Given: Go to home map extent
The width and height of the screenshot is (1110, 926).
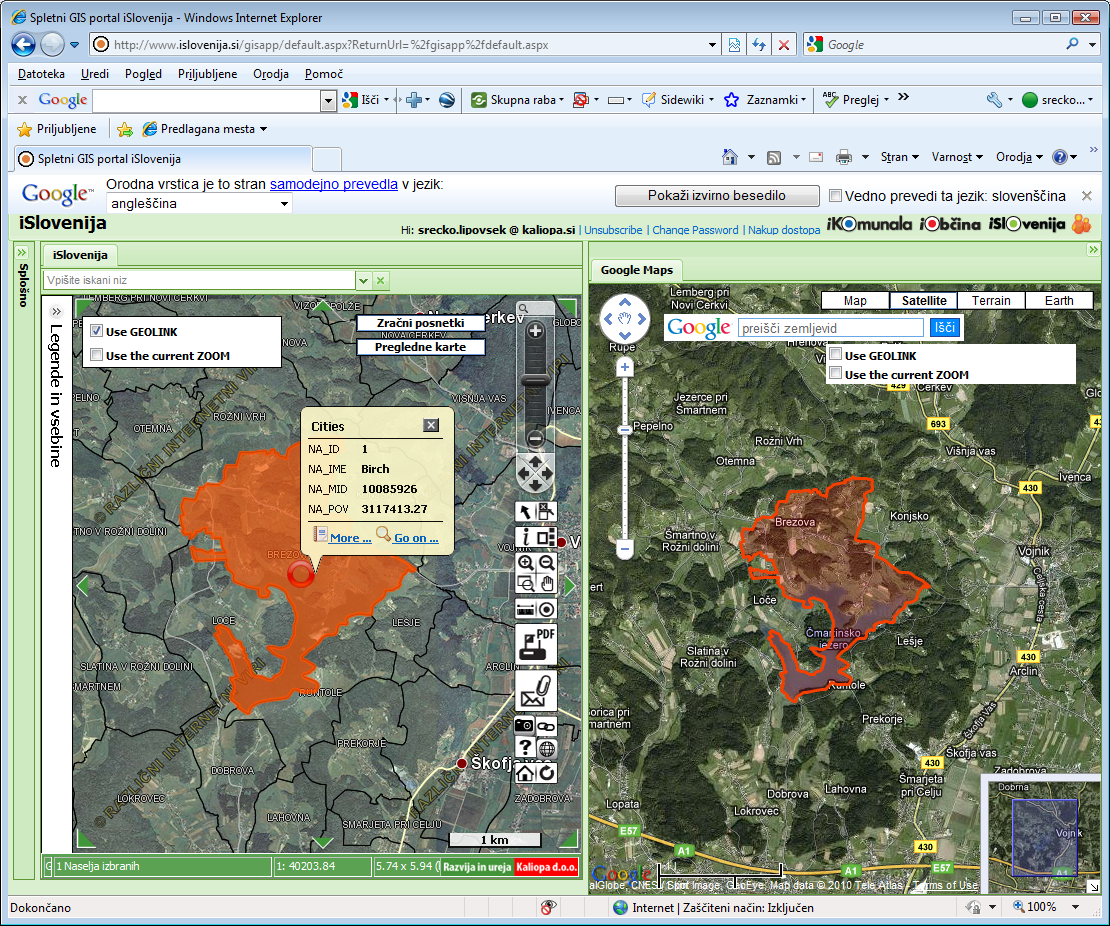Looking at the screenshot, I should [525, 772].
